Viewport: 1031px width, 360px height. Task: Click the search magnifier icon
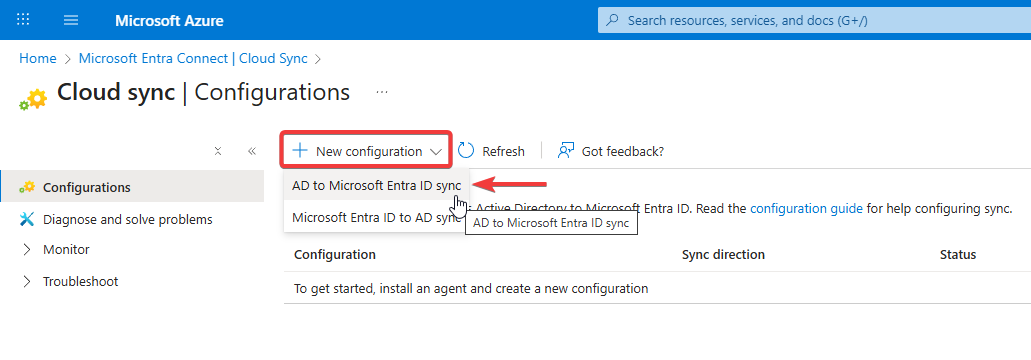(612, 20)
